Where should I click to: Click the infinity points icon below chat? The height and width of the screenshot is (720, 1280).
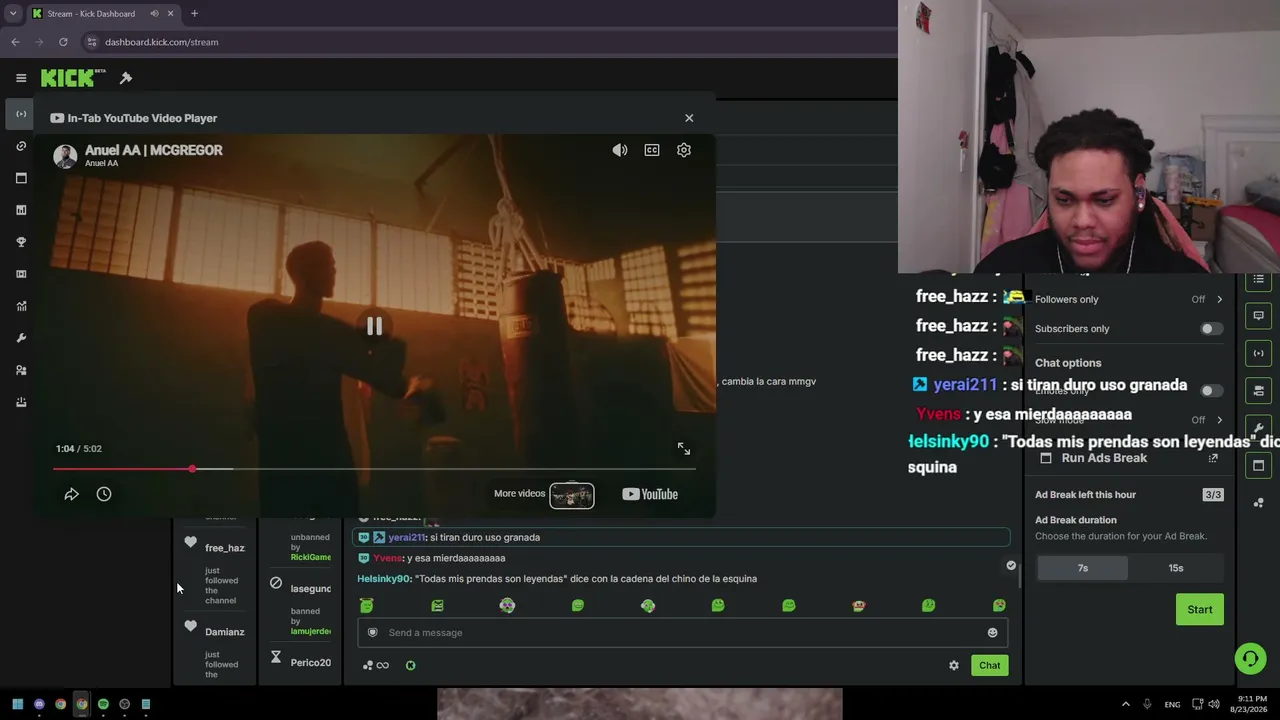coord(376,665)
